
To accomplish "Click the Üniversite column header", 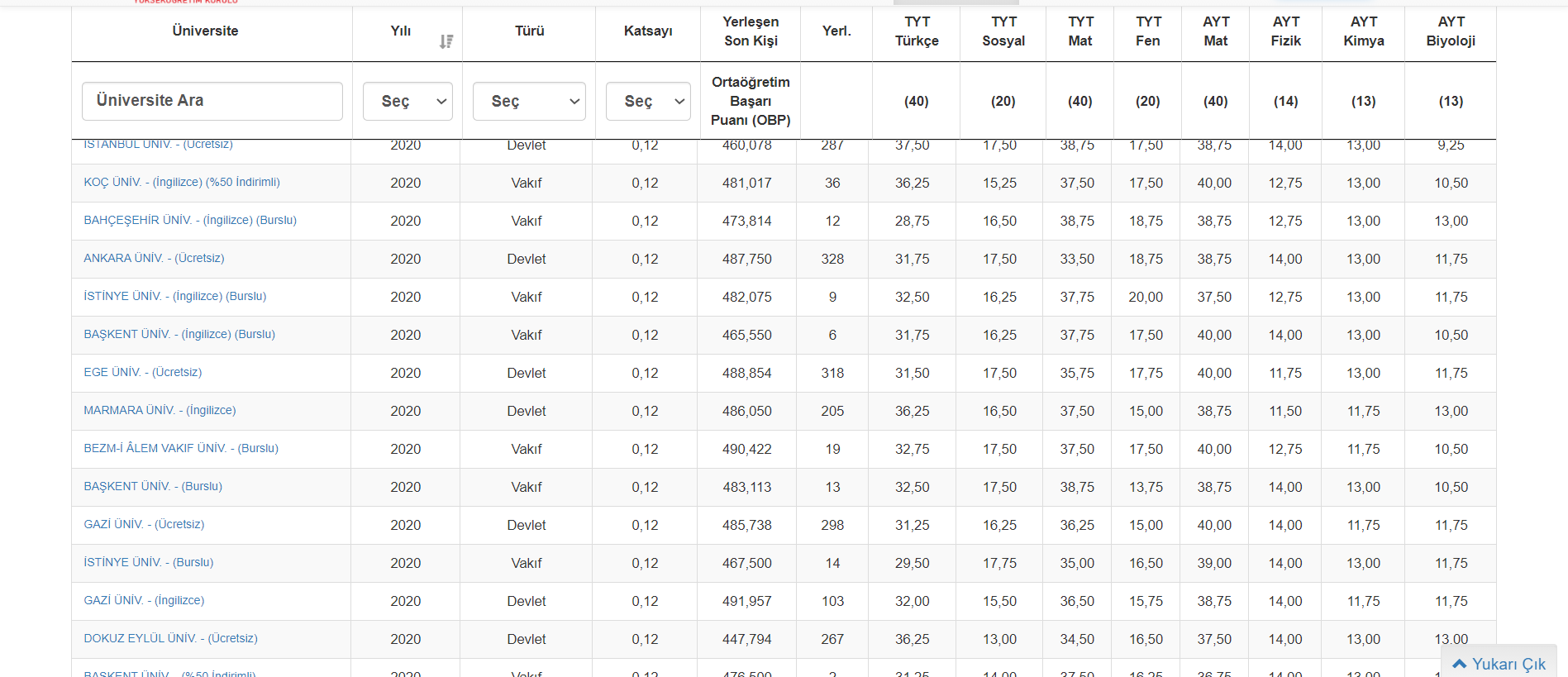I will pyautogui.click(x=205, y=31).
